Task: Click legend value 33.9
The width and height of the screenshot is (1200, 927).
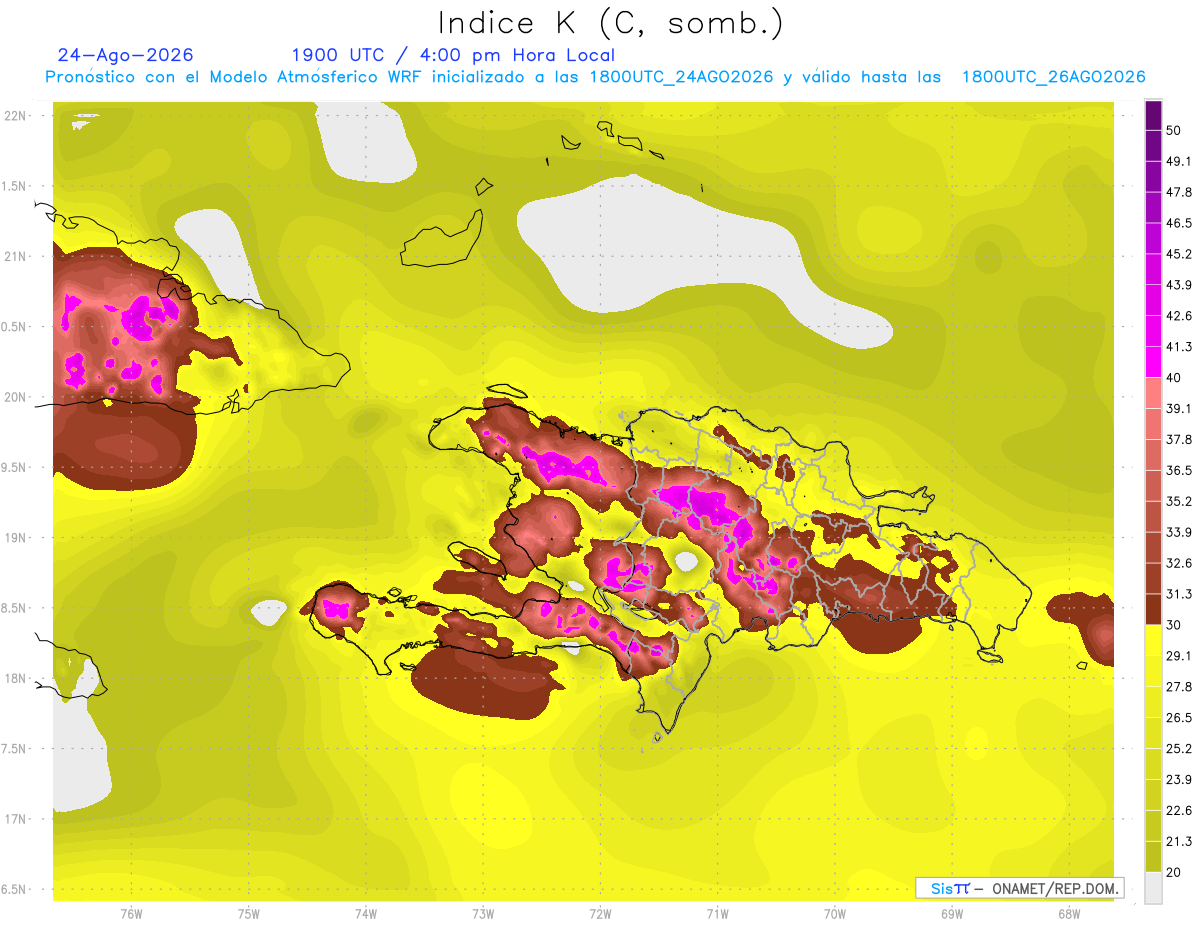Action: (x=1179, y=532)
